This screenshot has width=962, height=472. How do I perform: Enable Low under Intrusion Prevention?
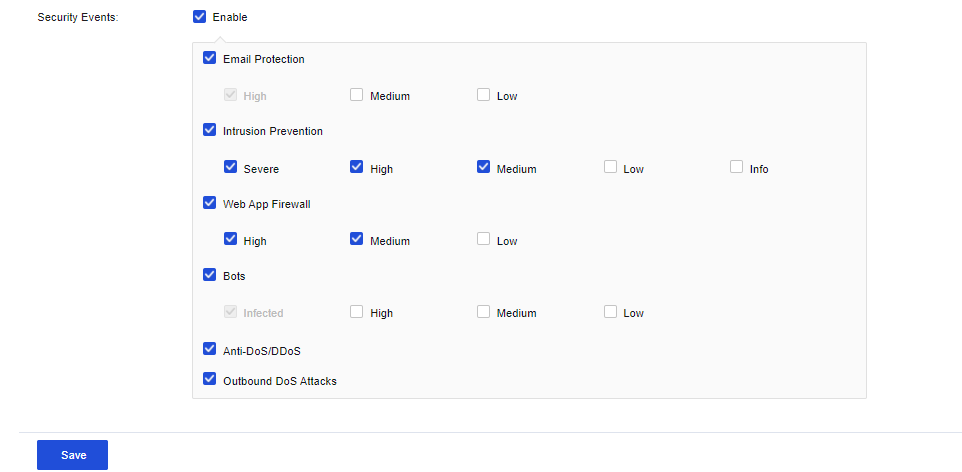point(611,168)
